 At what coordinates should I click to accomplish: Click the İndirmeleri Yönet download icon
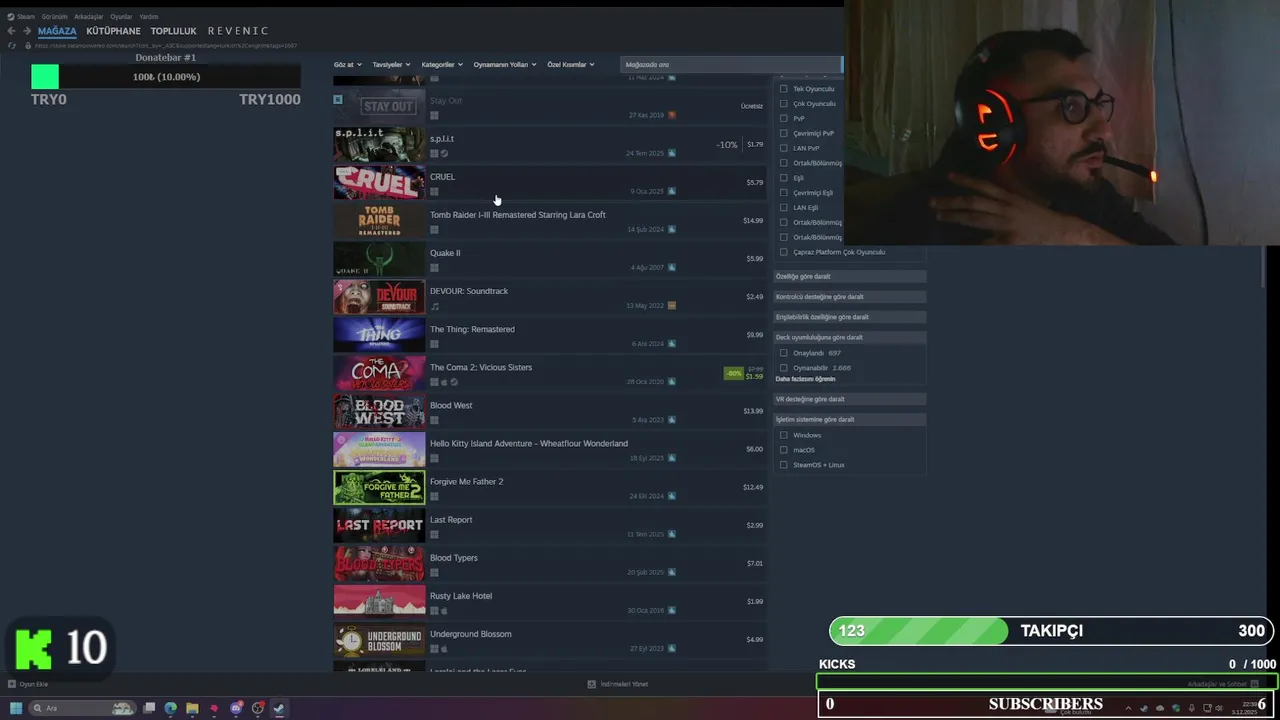coord(591,684)
